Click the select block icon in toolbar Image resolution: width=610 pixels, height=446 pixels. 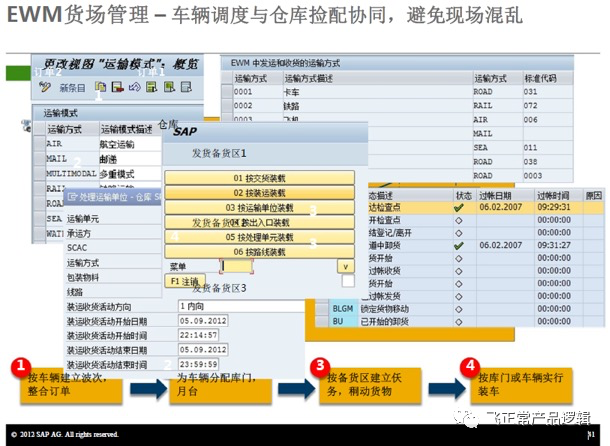point(169,87)
